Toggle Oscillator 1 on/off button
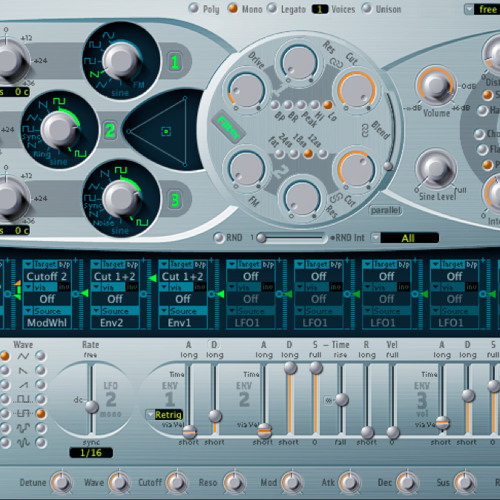Viewport: 500px width, 500px height. coord(175,62)
